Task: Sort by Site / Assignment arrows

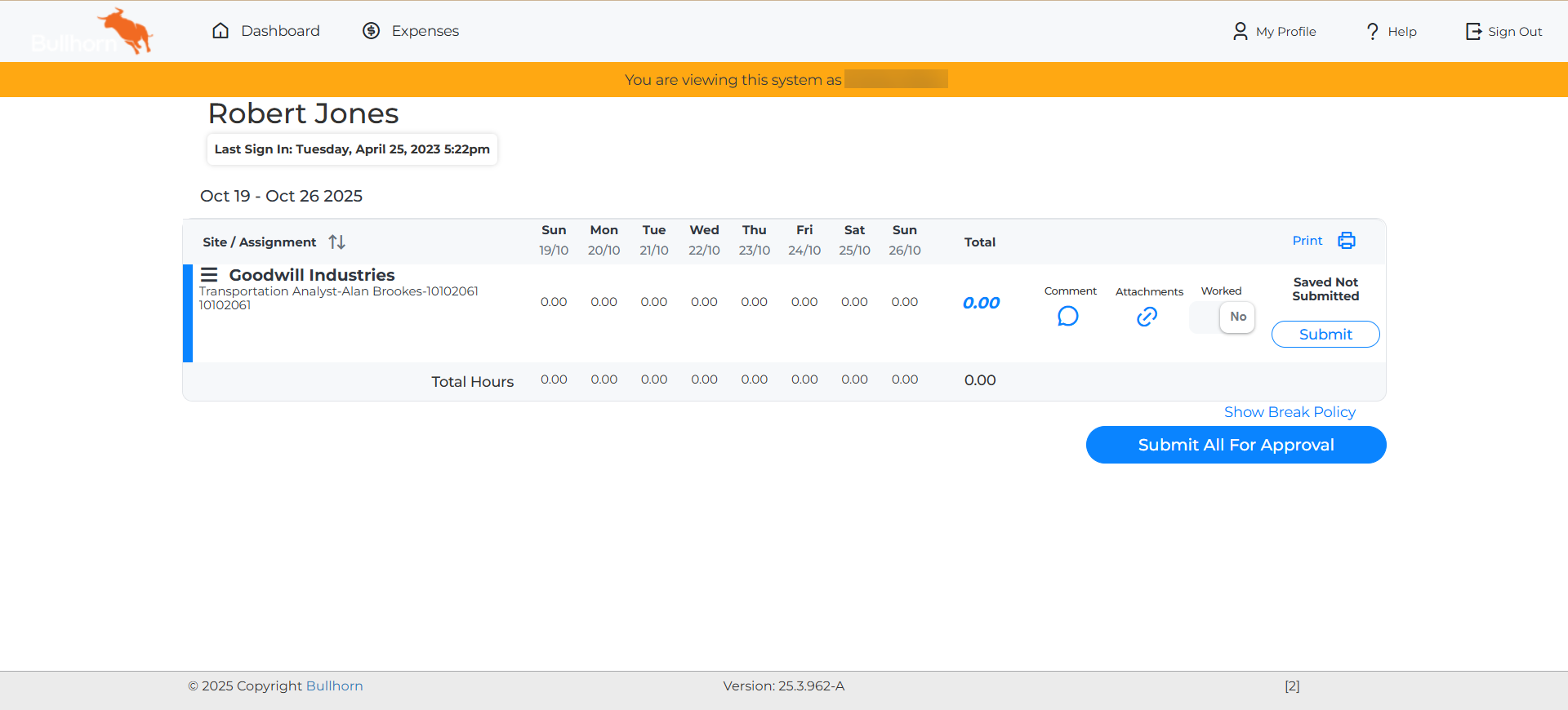Action: click(x=336, y=242)
